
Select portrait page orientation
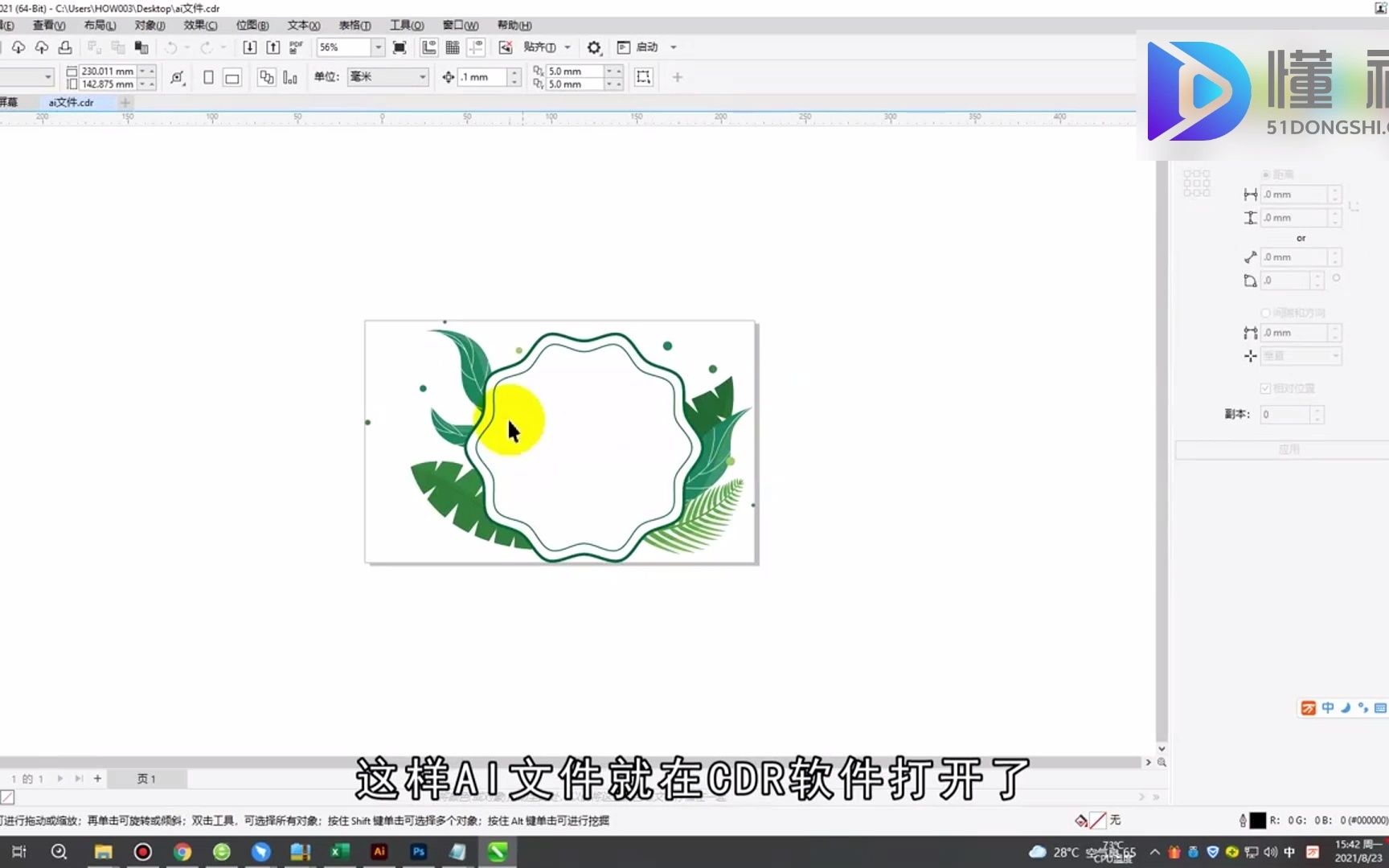[208, 77]
